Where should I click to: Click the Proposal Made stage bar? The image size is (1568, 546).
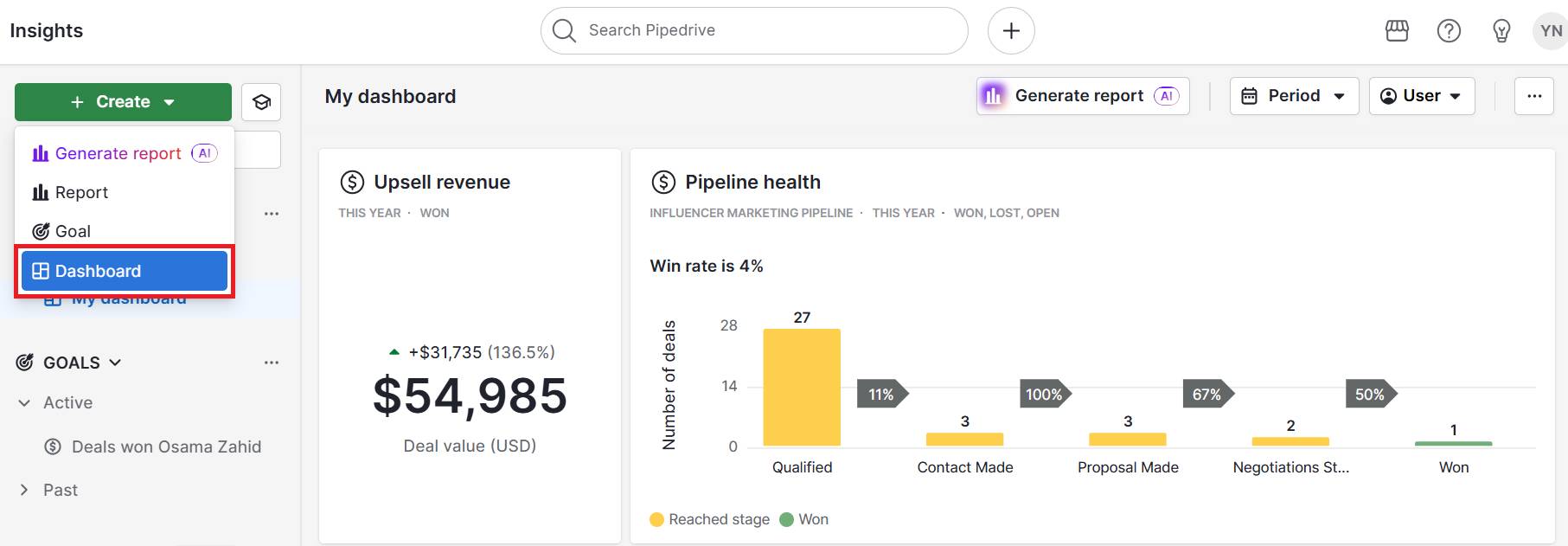(x=1128, y=440)
